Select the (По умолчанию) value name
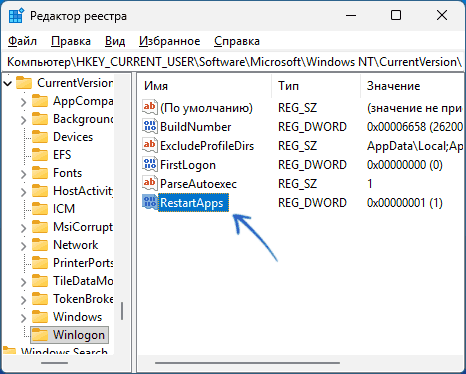 pyautogui.click(x=206, y=108)
